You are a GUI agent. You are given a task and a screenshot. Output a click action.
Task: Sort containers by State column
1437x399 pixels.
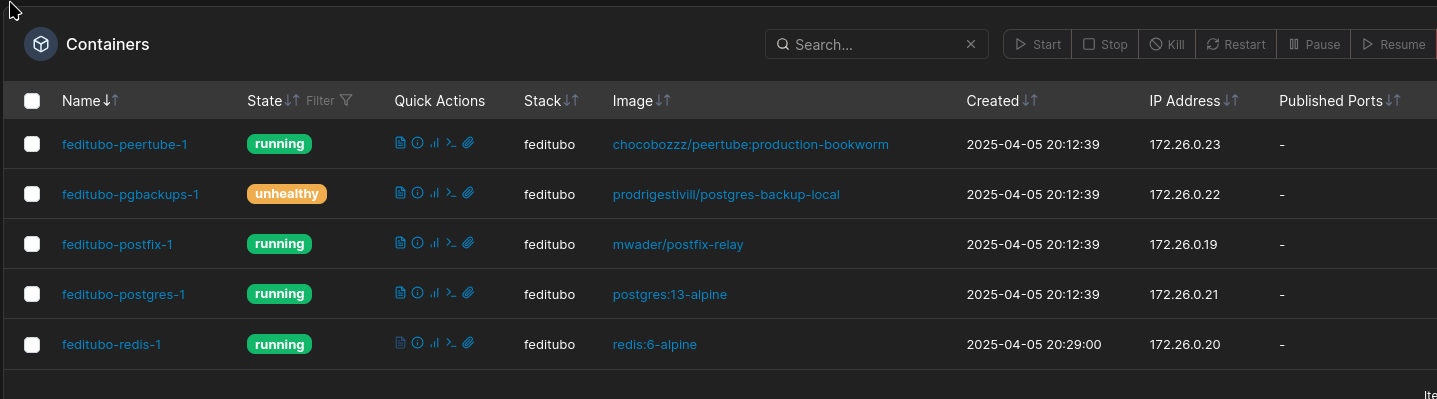273,101
